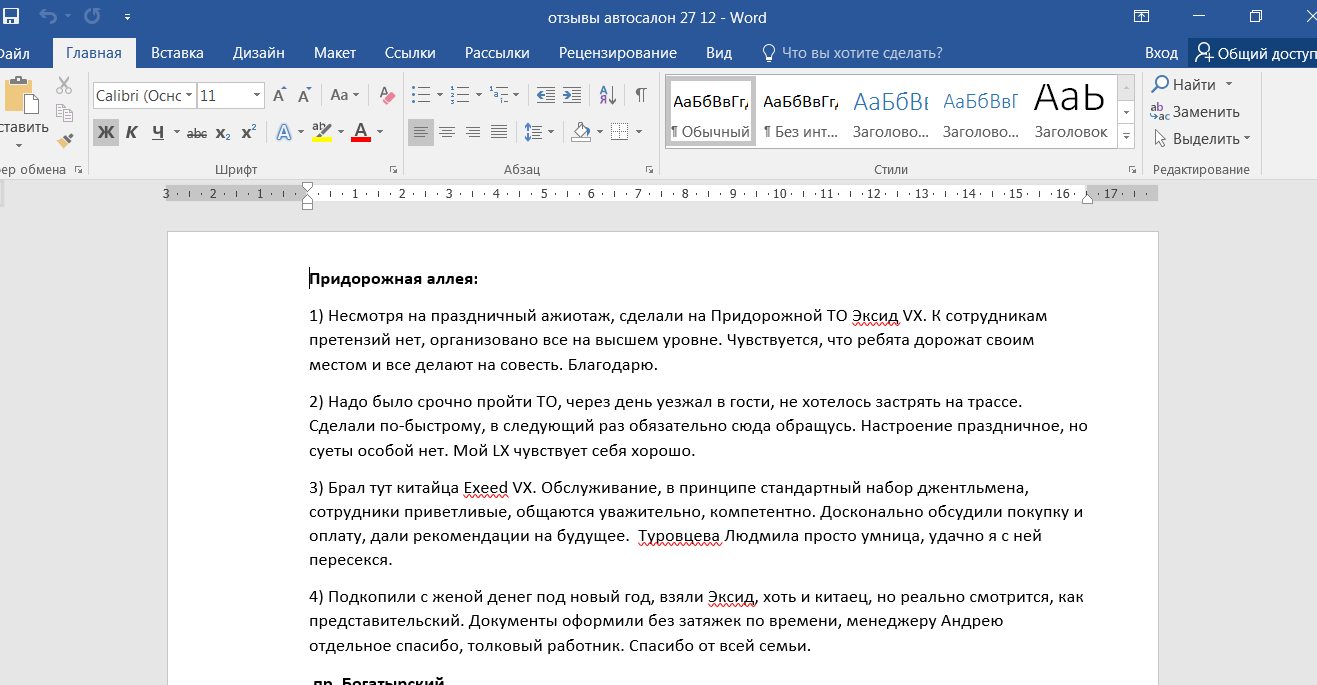Open the Calibri font name dropdown
The image size is (1317, 685).
pyautogui.click(x=188, y=96)
